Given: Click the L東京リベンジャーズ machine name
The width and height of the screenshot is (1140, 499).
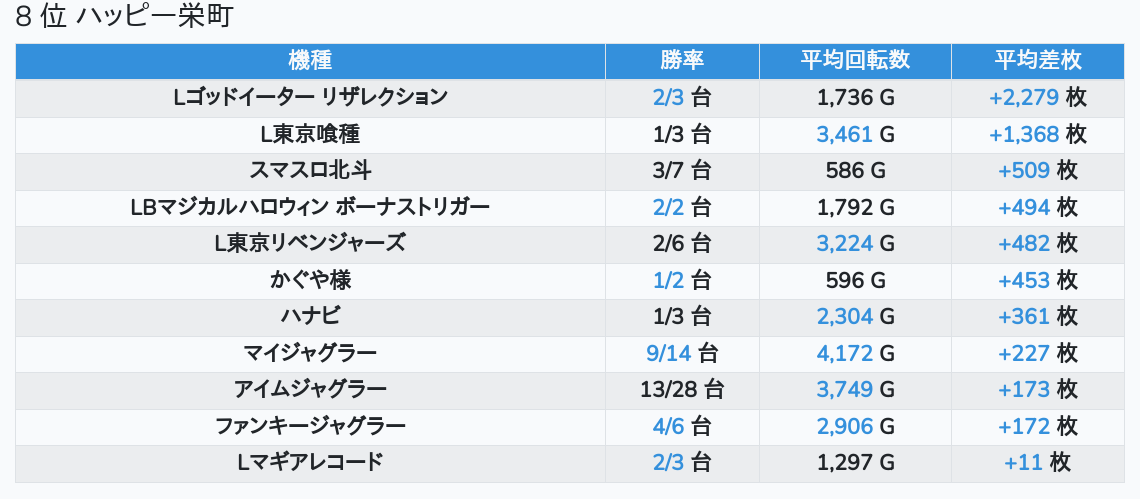Looking at the screenshot, I should pyautogui.click(x=310, y=243).
